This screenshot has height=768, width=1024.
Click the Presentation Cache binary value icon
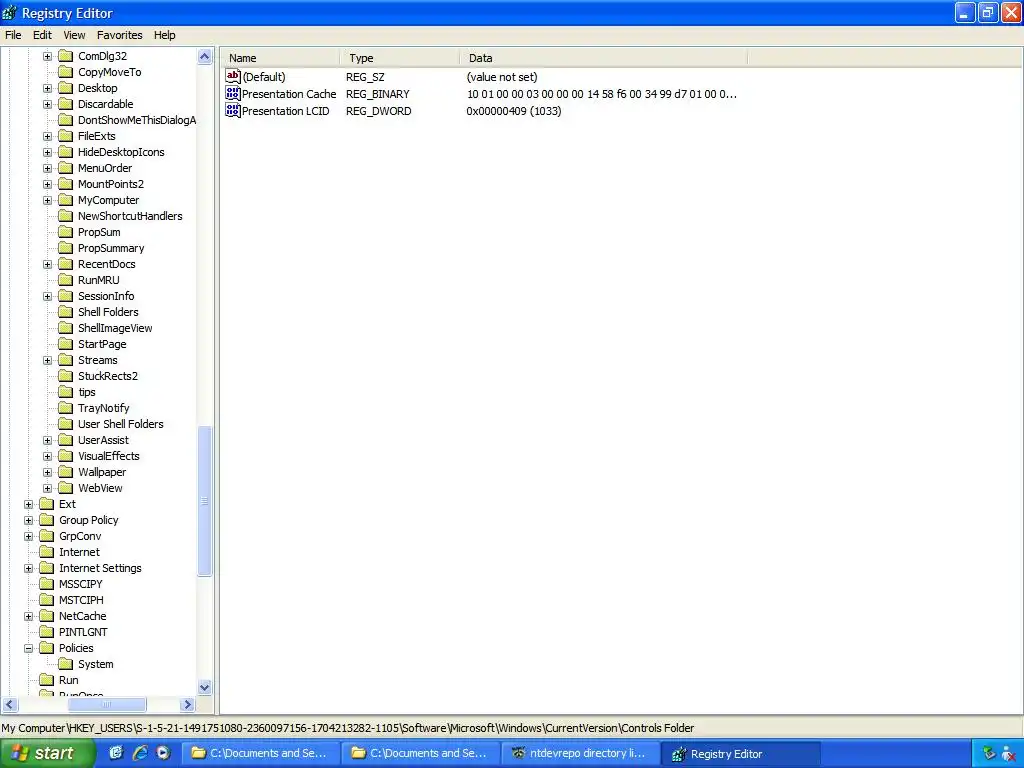click(233, 93)
